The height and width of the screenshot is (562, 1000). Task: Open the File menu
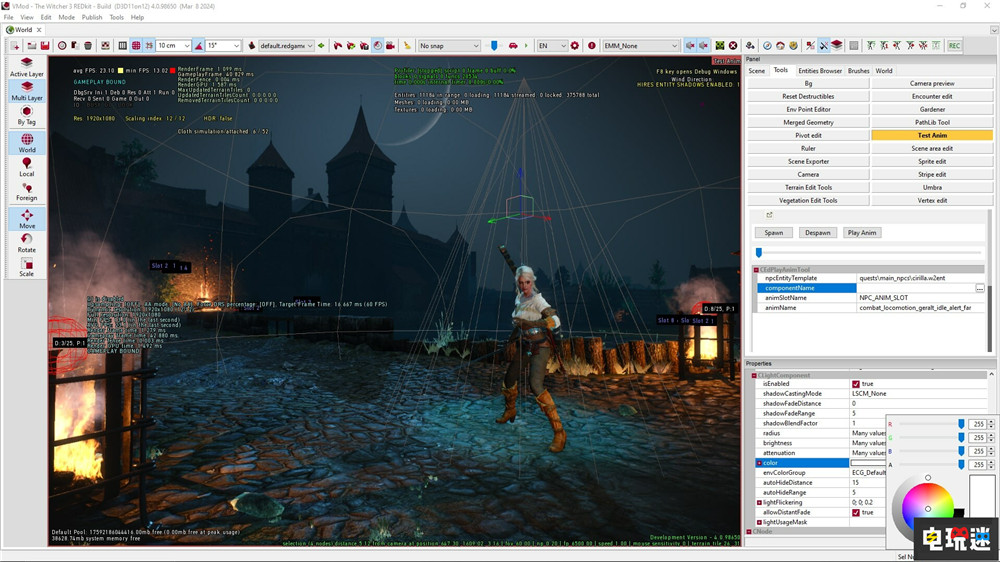[8, 17]
